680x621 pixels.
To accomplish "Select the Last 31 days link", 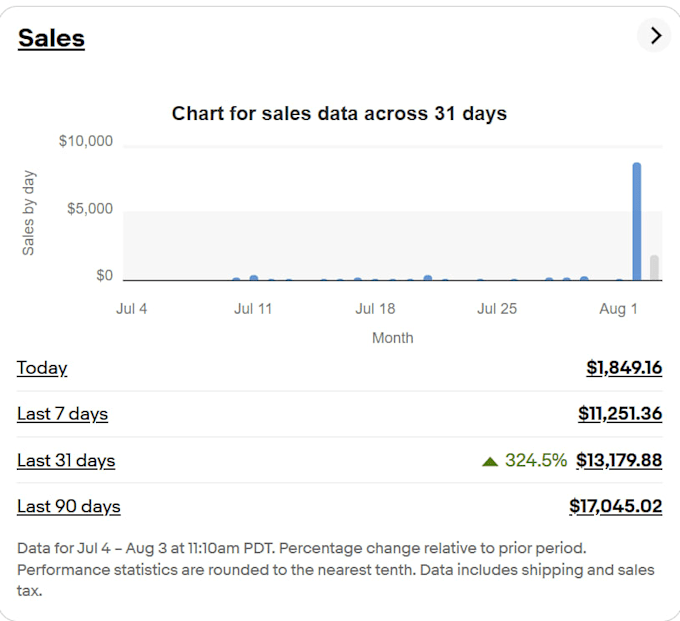I will click(66, 460).
